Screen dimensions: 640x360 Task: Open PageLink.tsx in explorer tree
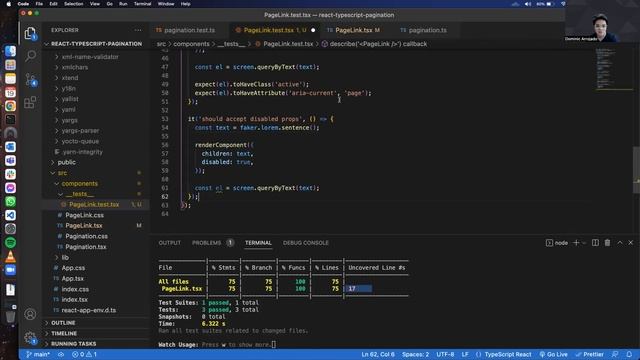(96, 226)
